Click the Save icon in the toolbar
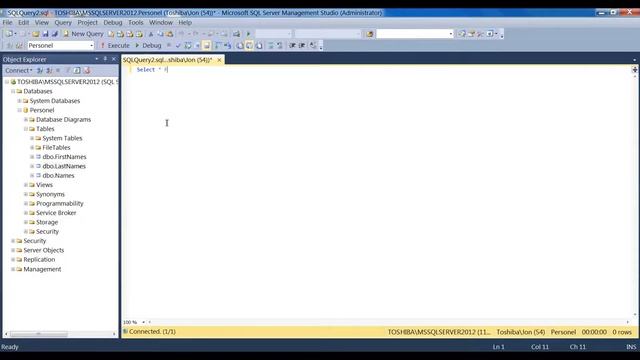This screenshot has height=360, width=640. (x=45, y=34)
